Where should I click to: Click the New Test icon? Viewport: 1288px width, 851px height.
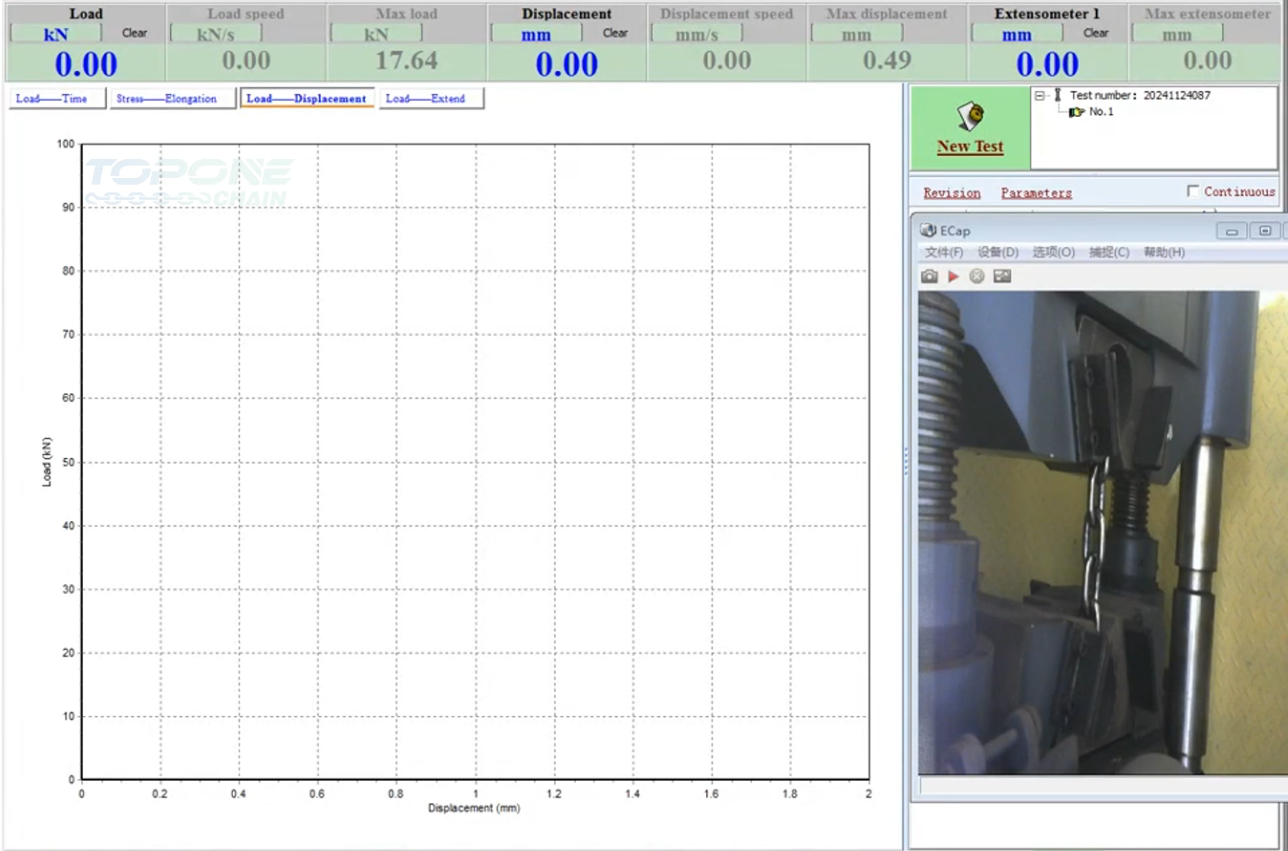[x=969, y=117]
